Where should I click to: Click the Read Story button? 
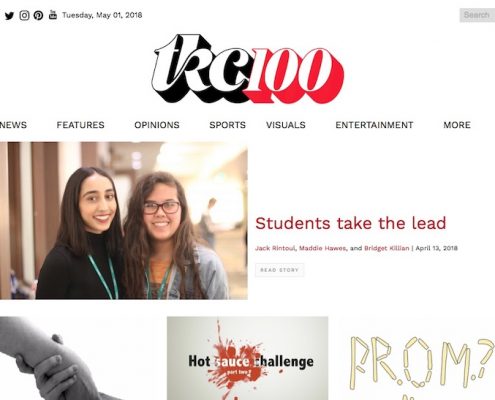[x=279, y=270]
